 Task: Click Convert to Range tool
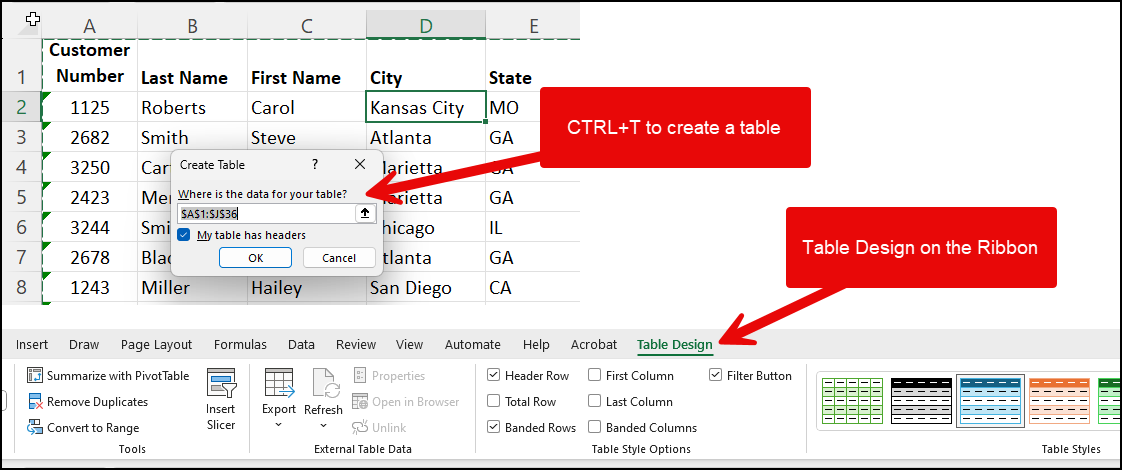(83, 428)
